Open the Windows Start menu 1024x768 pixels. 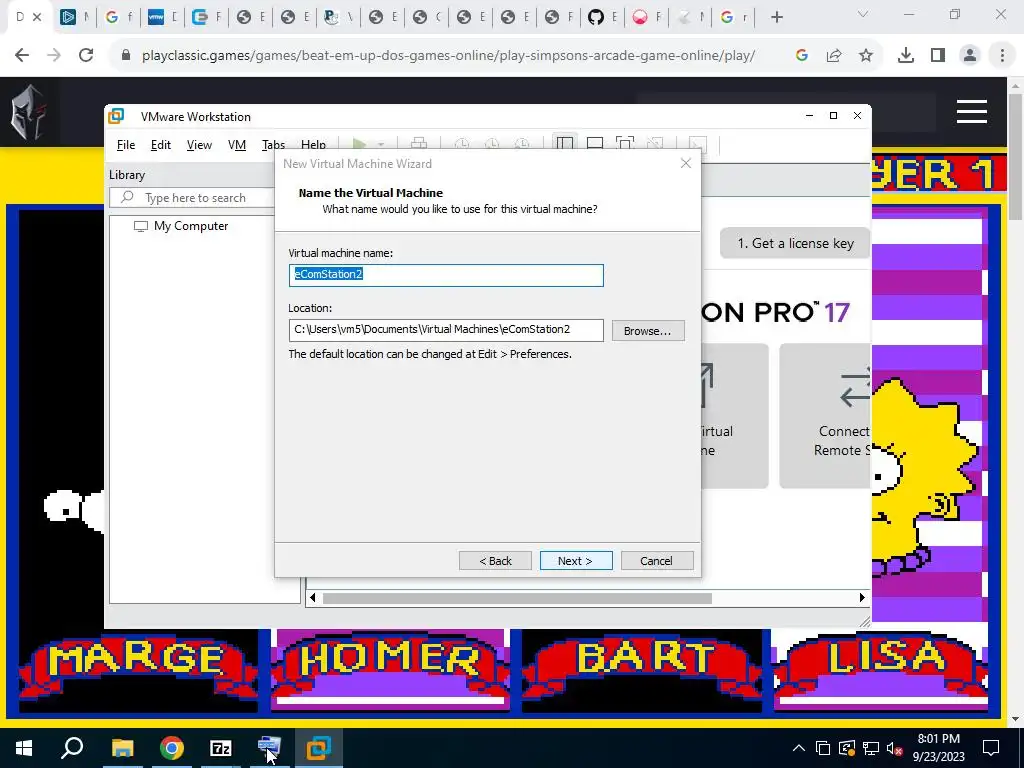coord(24,748)
